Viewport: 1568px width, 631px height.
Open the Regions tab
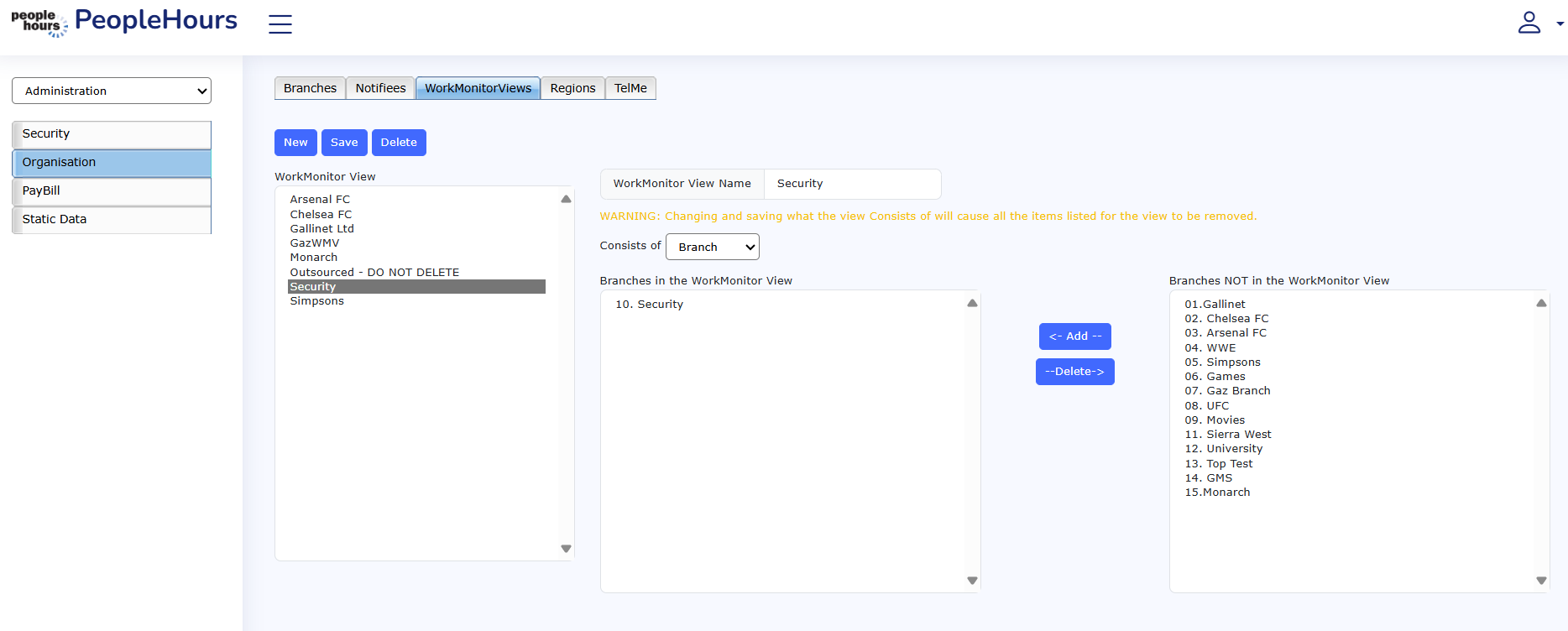click(x=572, y=88)
